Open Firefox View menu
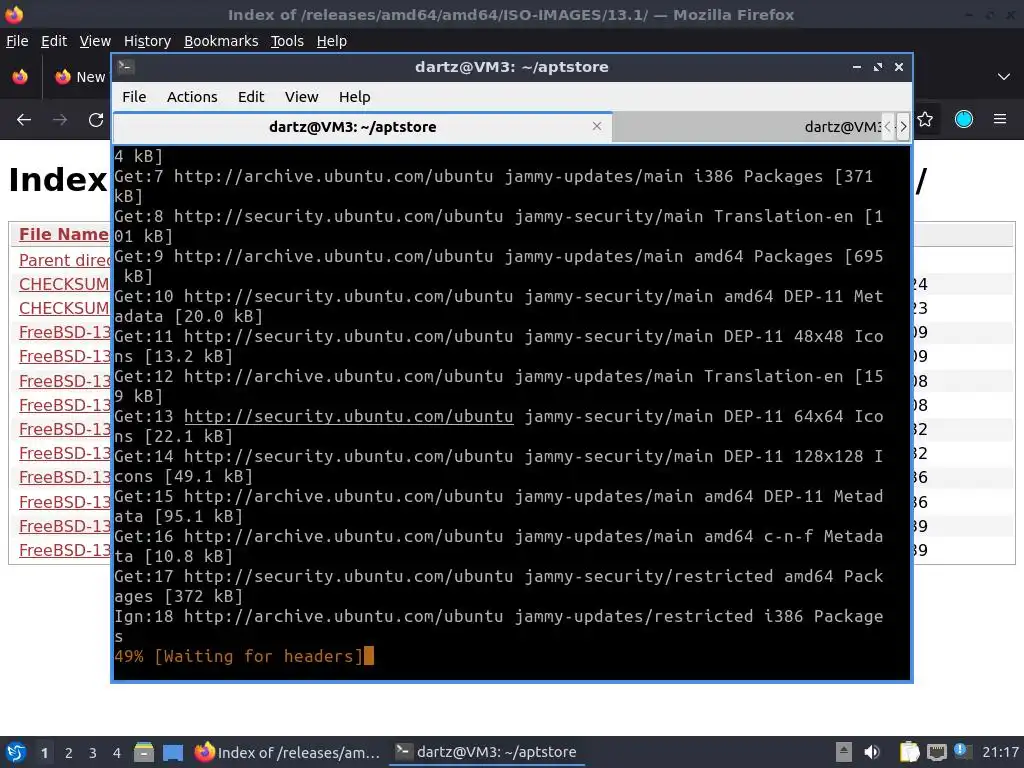Image resolution: width=1024 pixels, height=768 pixels. tap(95, 41)
